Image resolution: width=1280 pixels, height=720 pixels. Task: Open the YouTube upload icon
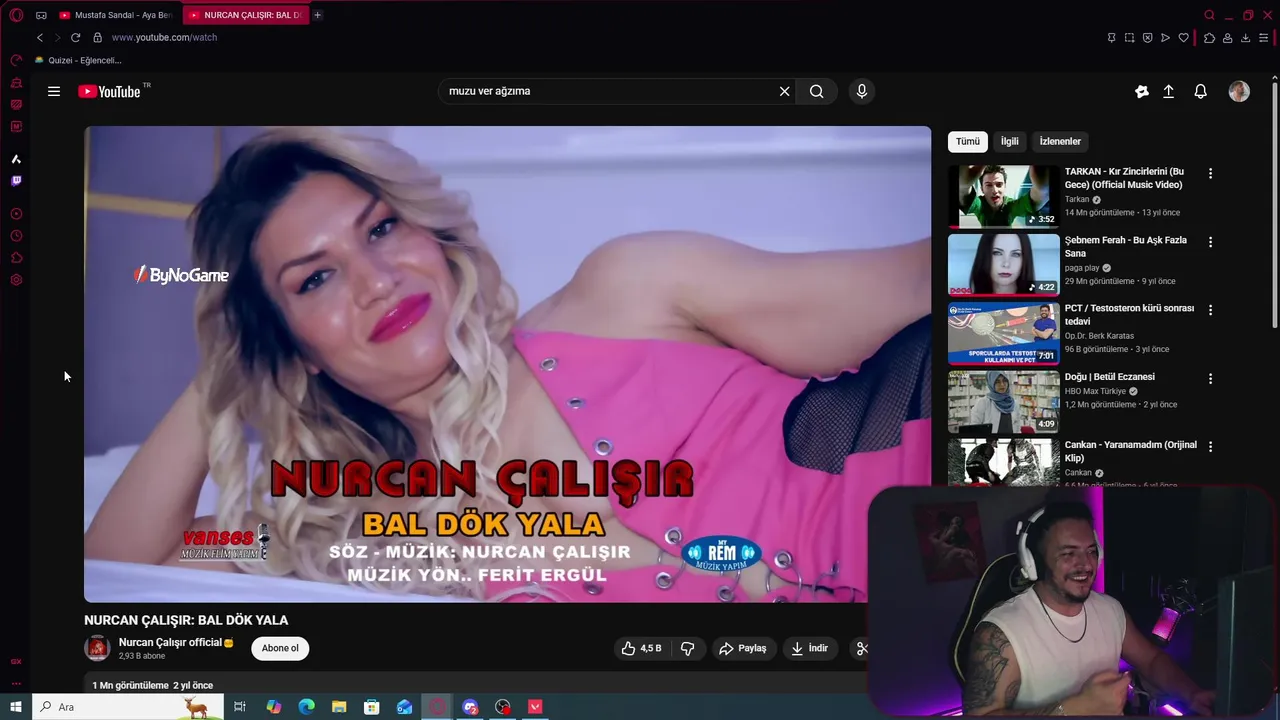point(1168,91)
